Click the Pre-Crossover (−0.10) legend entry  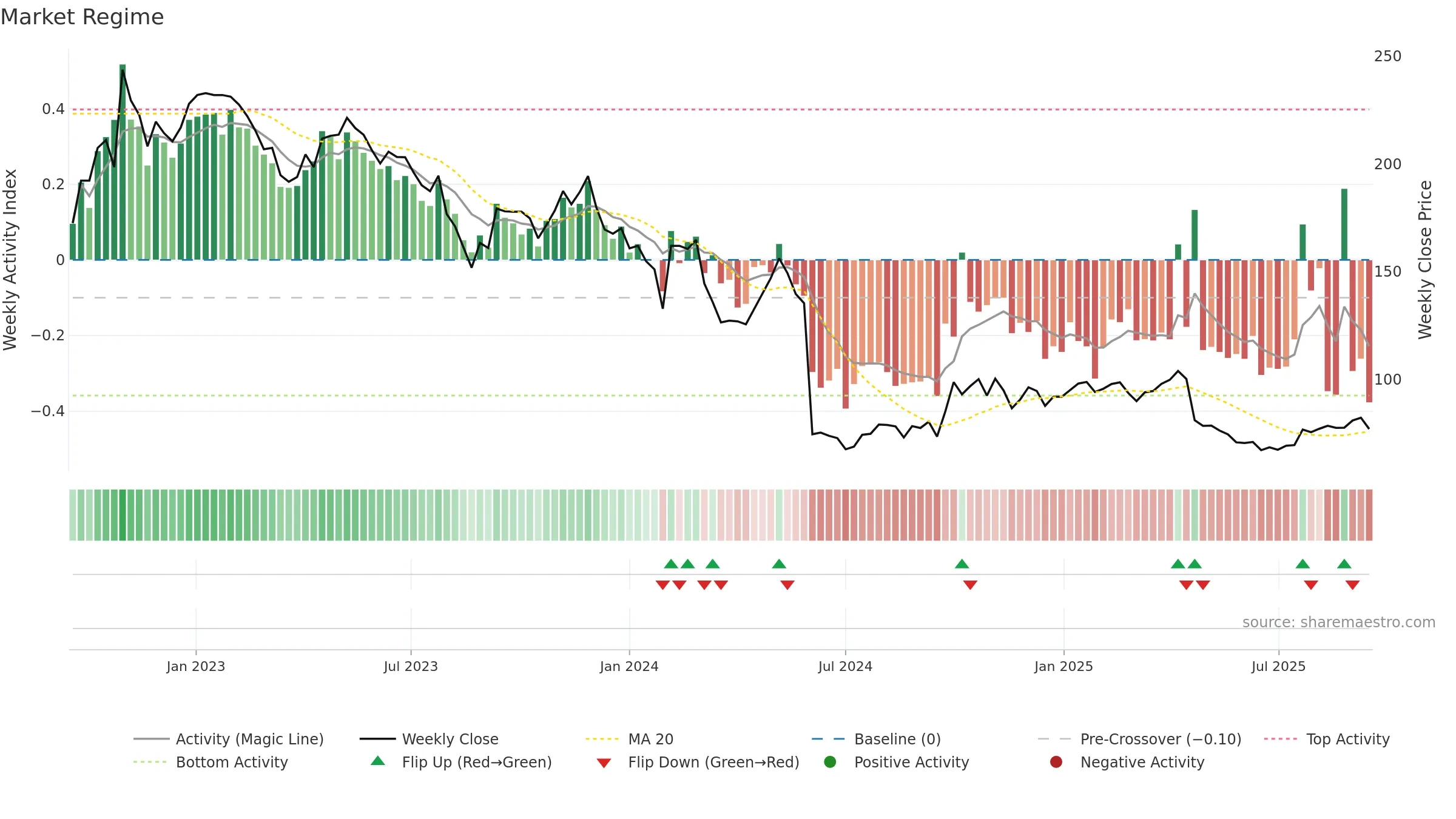[1139, 739]
